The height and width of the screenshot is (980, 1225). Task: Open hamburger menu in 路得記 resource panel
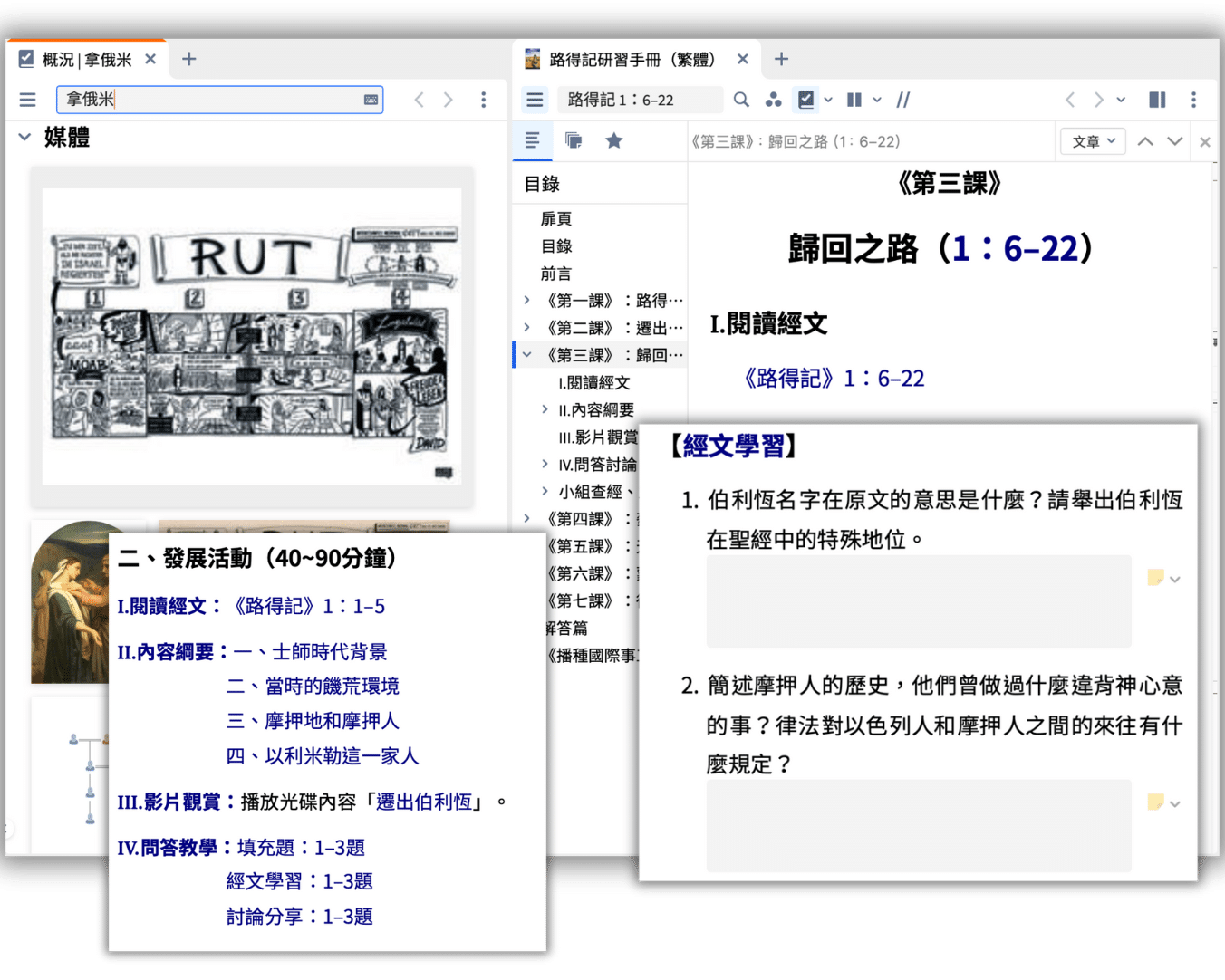pos(535,100)
